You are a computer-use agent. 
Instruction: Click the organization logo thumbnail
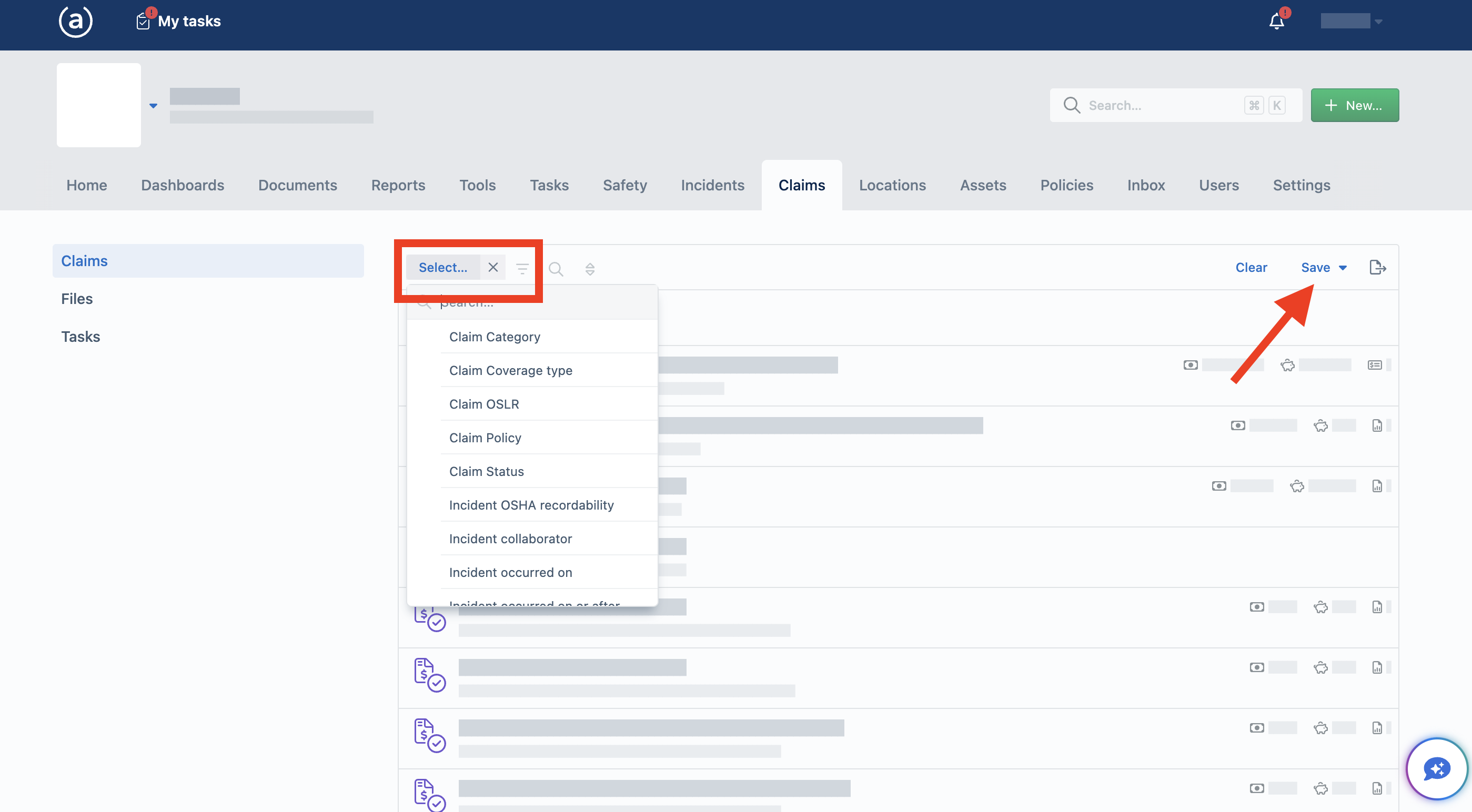99,105
